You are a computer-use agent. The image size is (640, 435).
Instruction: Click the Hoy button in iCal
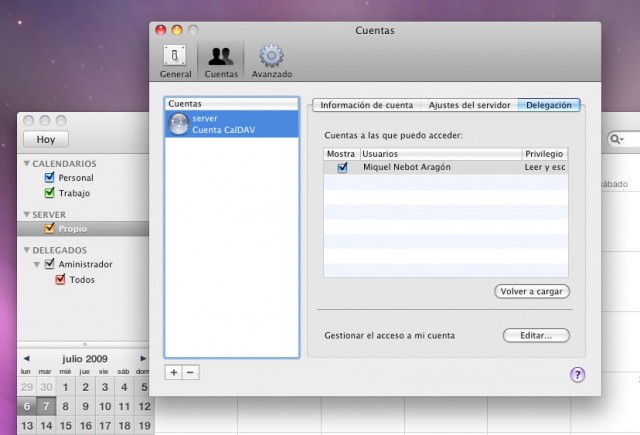[46, 140]
